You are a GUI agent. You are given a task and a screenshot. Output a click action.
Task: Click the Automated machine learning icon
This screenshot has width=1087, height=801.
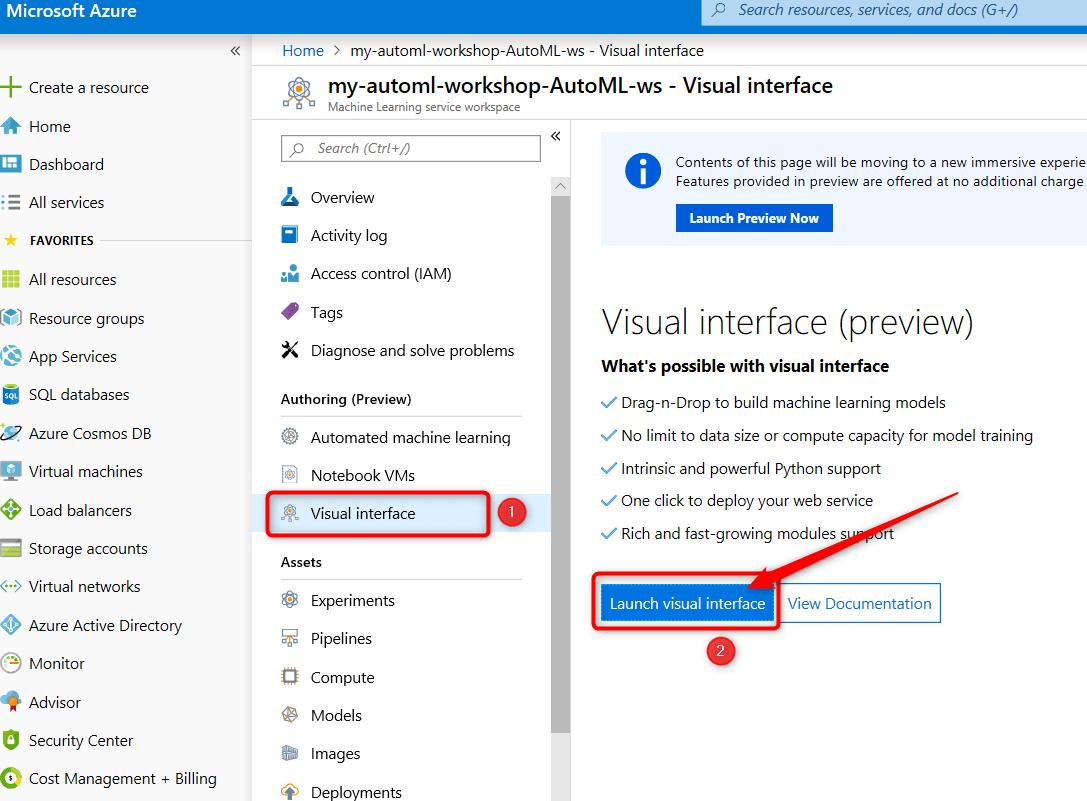pos(290,437)
